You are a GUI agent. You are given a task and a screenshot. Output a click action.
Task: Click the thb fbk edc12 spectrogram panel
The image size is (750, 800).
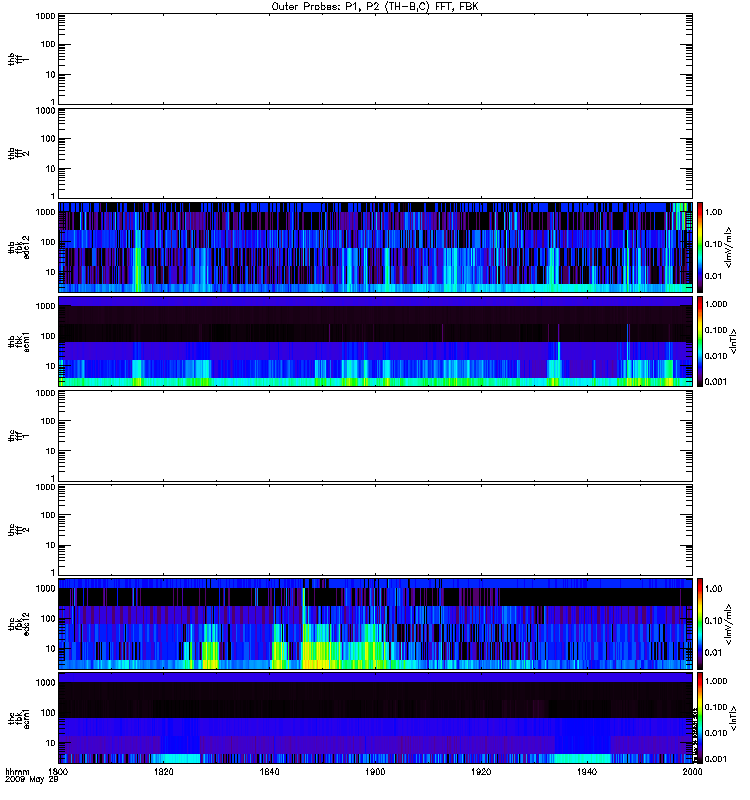pyautogui.click(x=375, y=247)
